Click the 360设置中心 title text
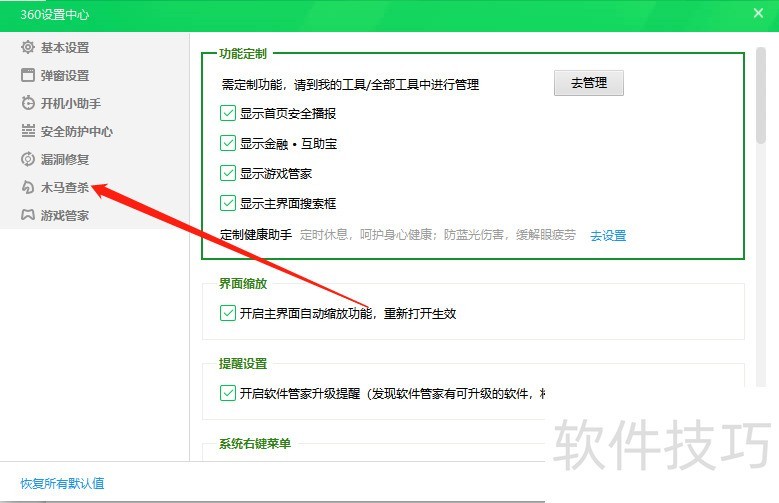The height and width of the screenshot is (503, 779). point(55,15)
